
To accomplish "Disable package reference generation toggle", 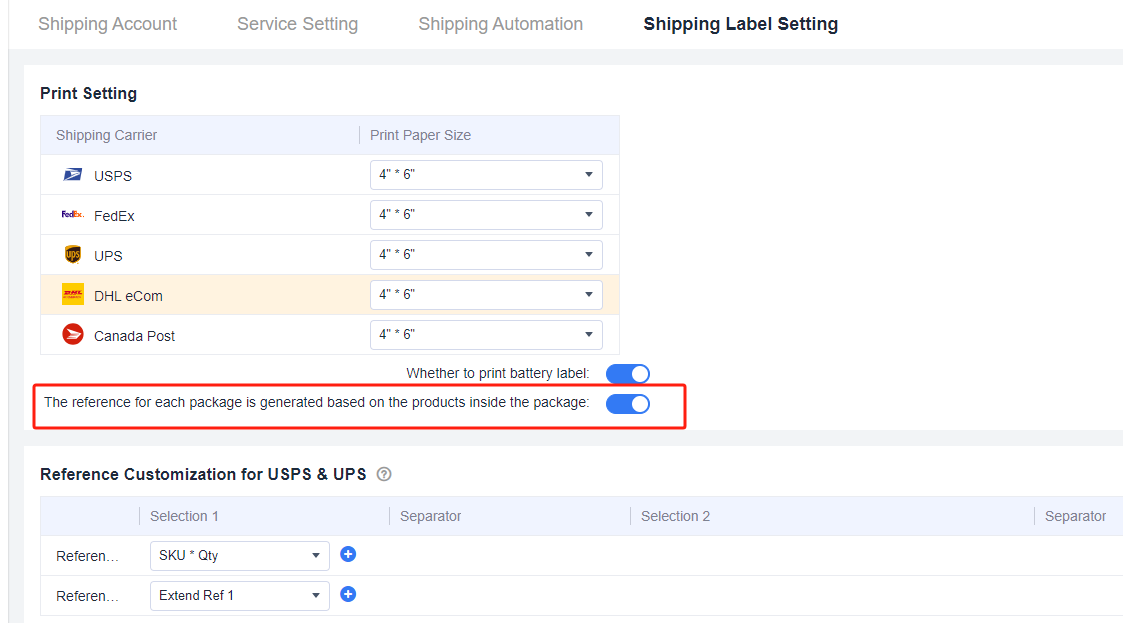I will click(x=627, y=404).
